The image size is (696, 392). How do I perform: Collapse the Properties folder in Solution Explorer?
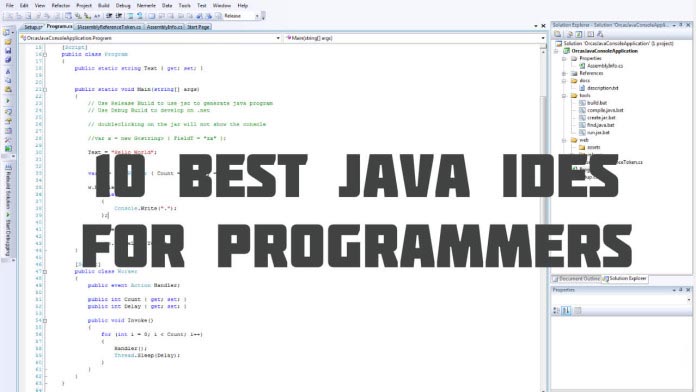pos(564,59)
